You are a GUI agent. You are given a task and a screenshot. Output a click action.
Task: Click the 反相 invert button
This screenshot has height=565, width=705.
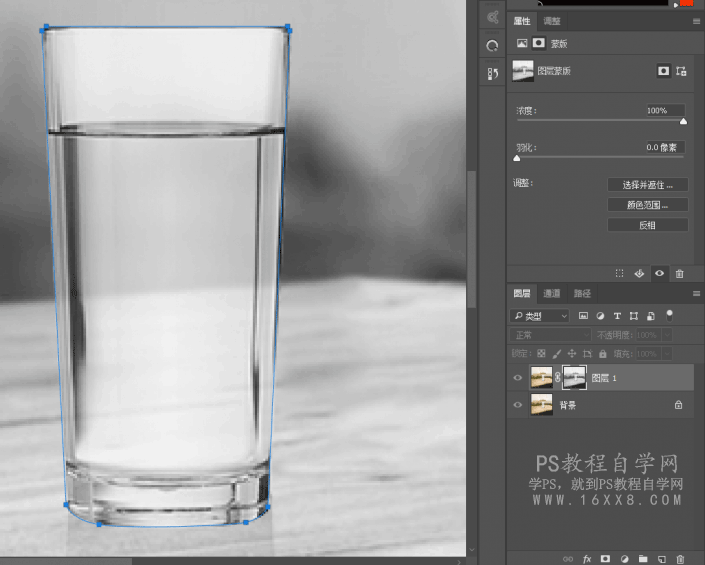(647, 225)
